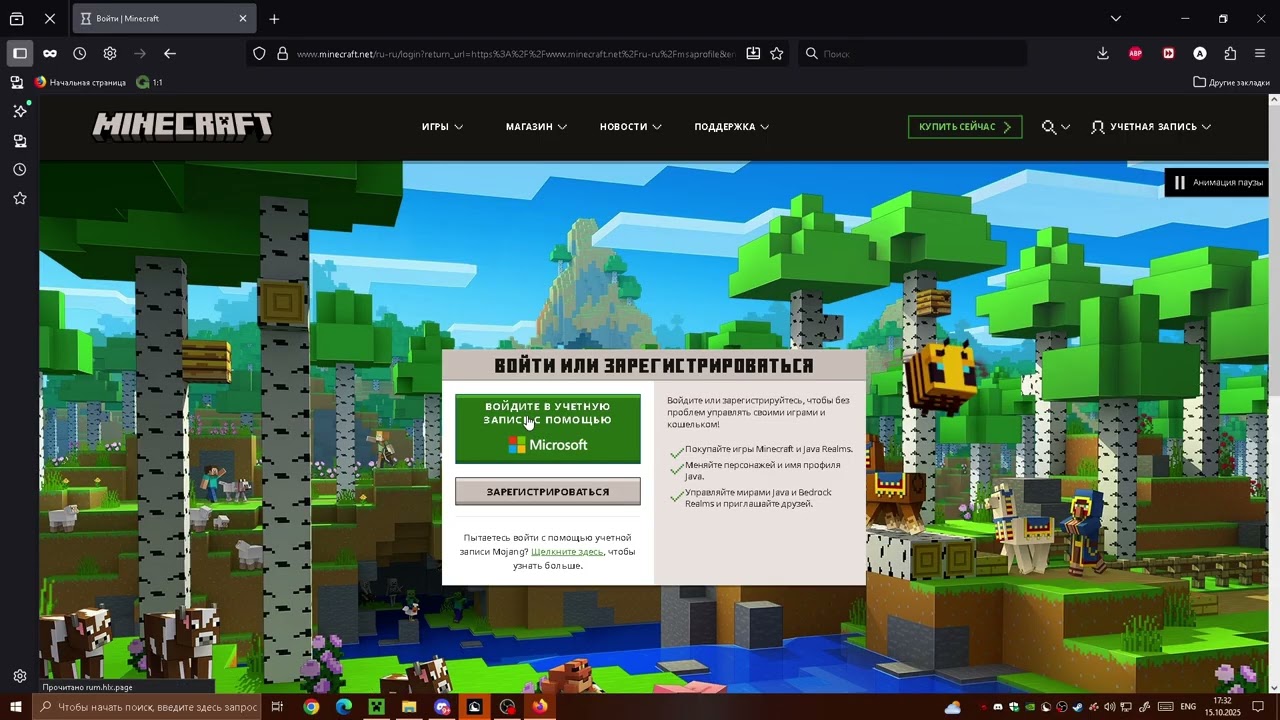Image resolution: width=1280 pixels, height=720 pixels.
Task: Expand the МАГАЗИН menu
Action: (536, 127)
